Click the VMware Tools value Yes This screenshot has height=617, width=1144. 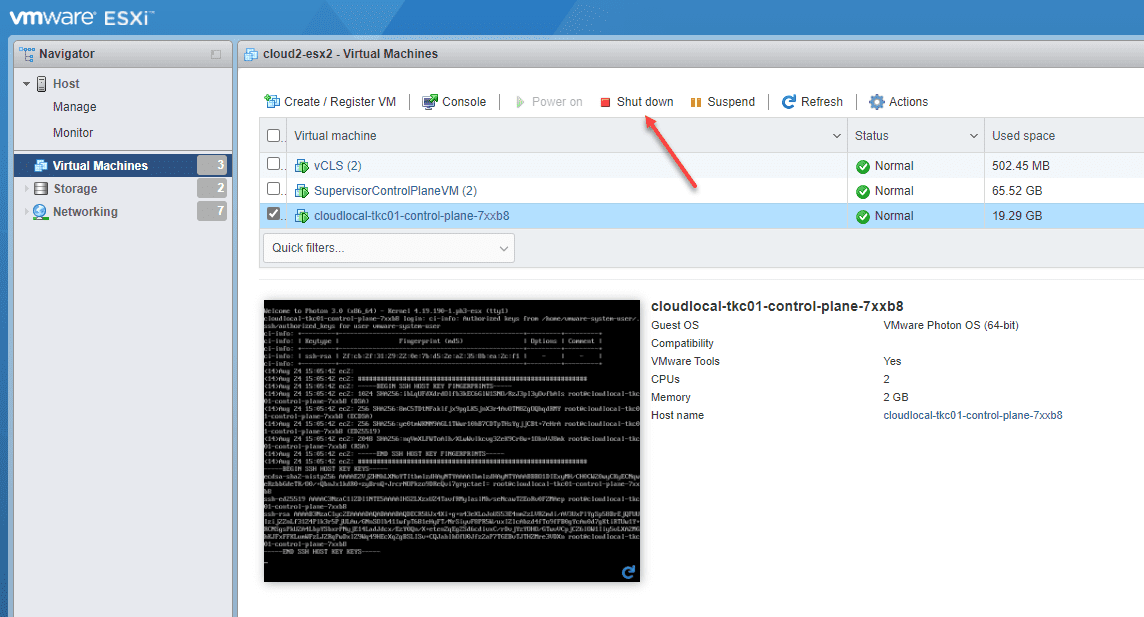coord(892,361)
